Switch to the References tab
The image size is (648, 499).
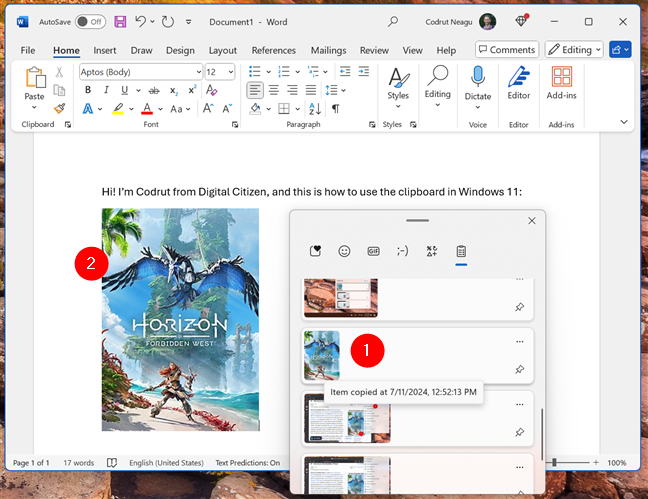274,50
